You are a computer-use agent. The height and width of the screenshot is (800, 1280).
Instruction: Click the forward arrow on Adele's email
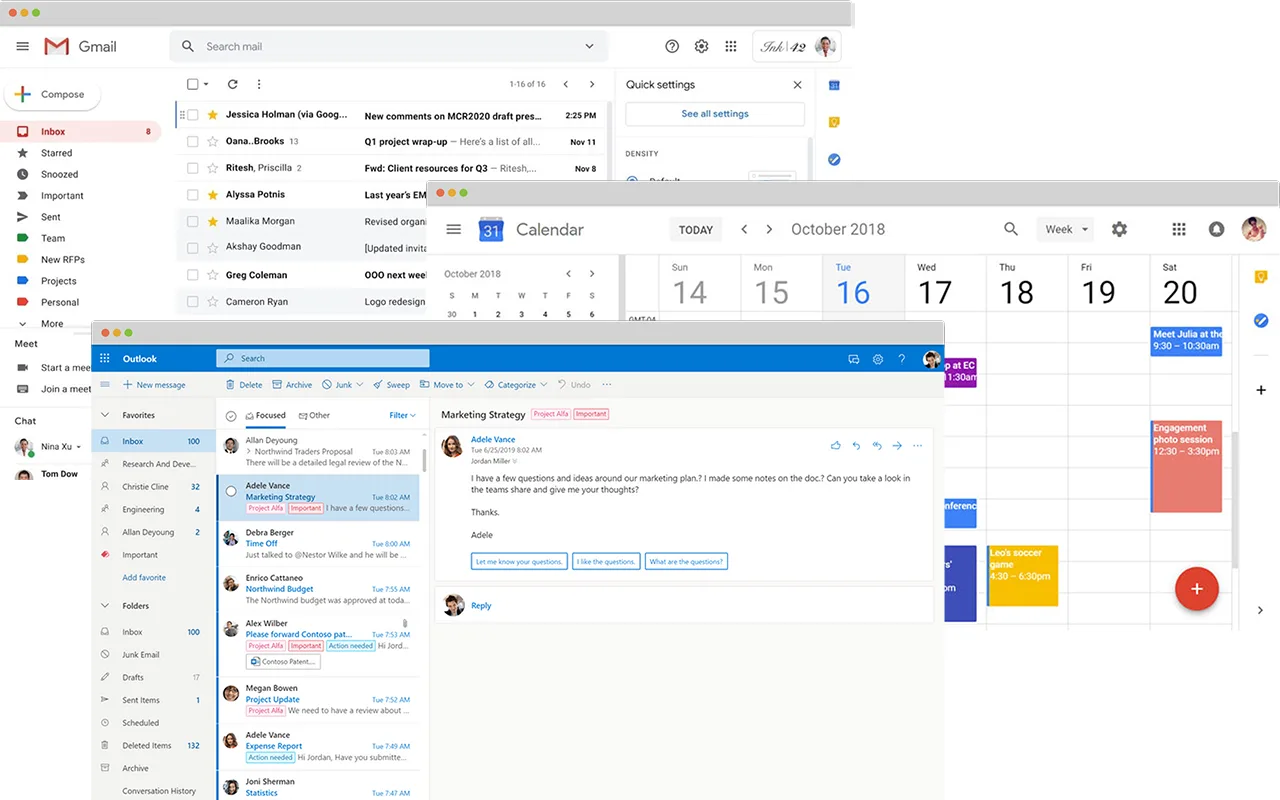[897, 446]
